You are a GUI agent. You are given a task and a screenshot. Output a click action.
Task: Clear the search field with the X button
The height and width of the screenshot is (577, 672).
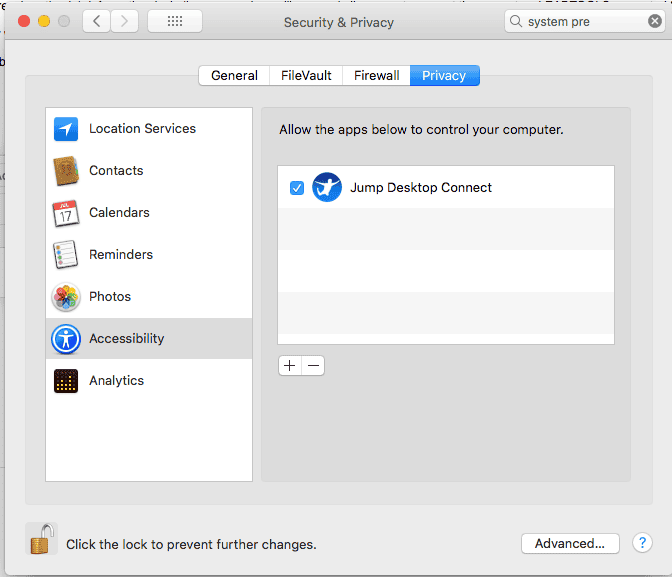(654, 21)
